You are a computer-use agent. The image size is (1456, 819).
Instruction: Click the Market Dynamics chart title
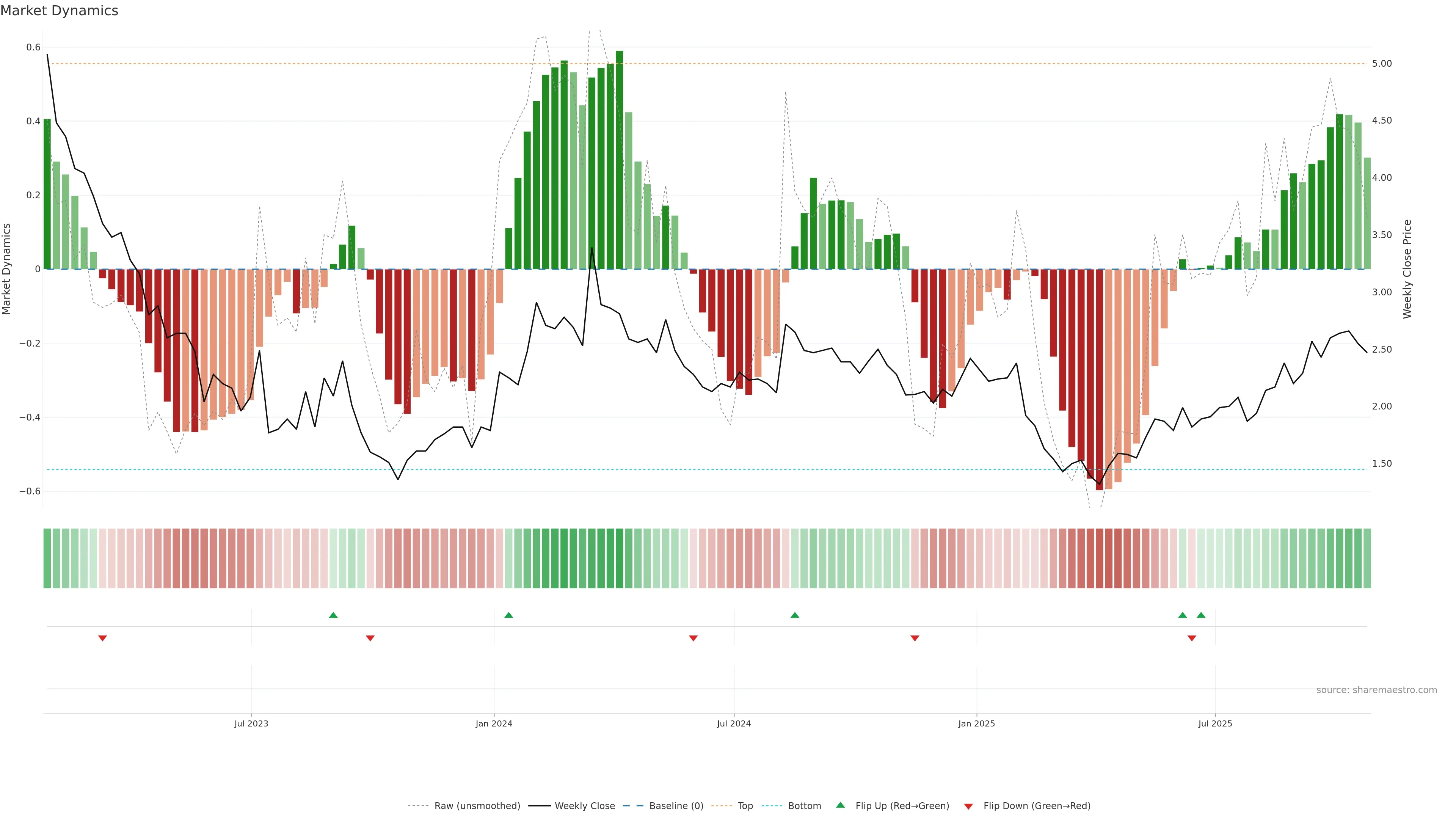[x=60, y=11]
